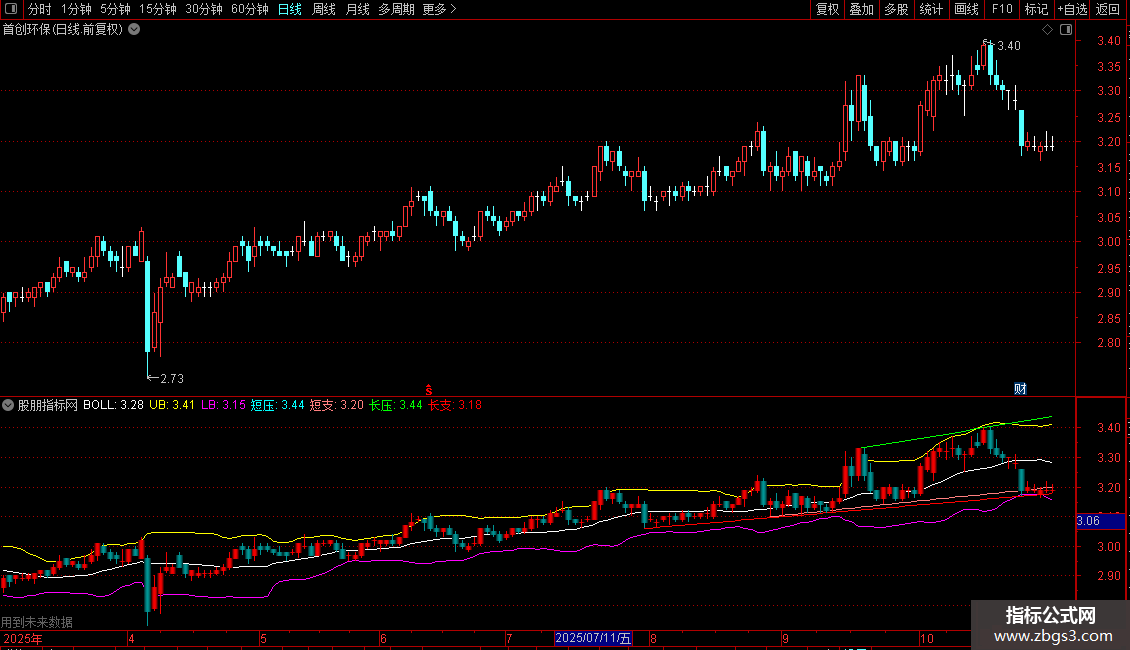Viewport: 1130px width, 650px height.
Task: Select the 60分钟 period
Action: (250, 9)
